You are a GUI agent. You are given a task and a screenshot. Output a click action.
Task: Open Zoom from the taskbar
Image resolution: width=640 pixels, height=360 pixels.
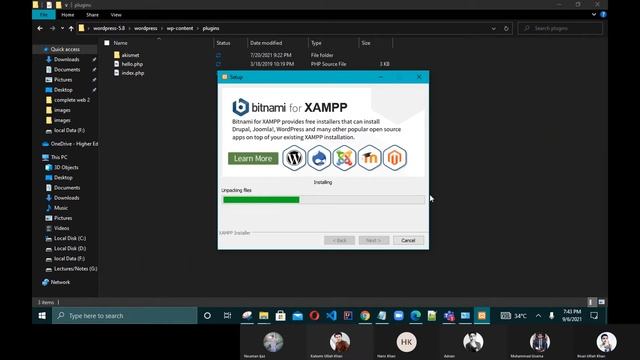point(399,316)
